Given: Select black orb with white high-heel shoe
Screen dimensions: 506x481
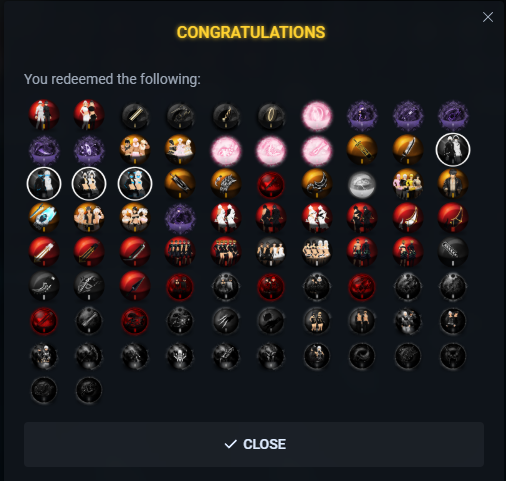Looking at the screenshot, I should [44, 286].
